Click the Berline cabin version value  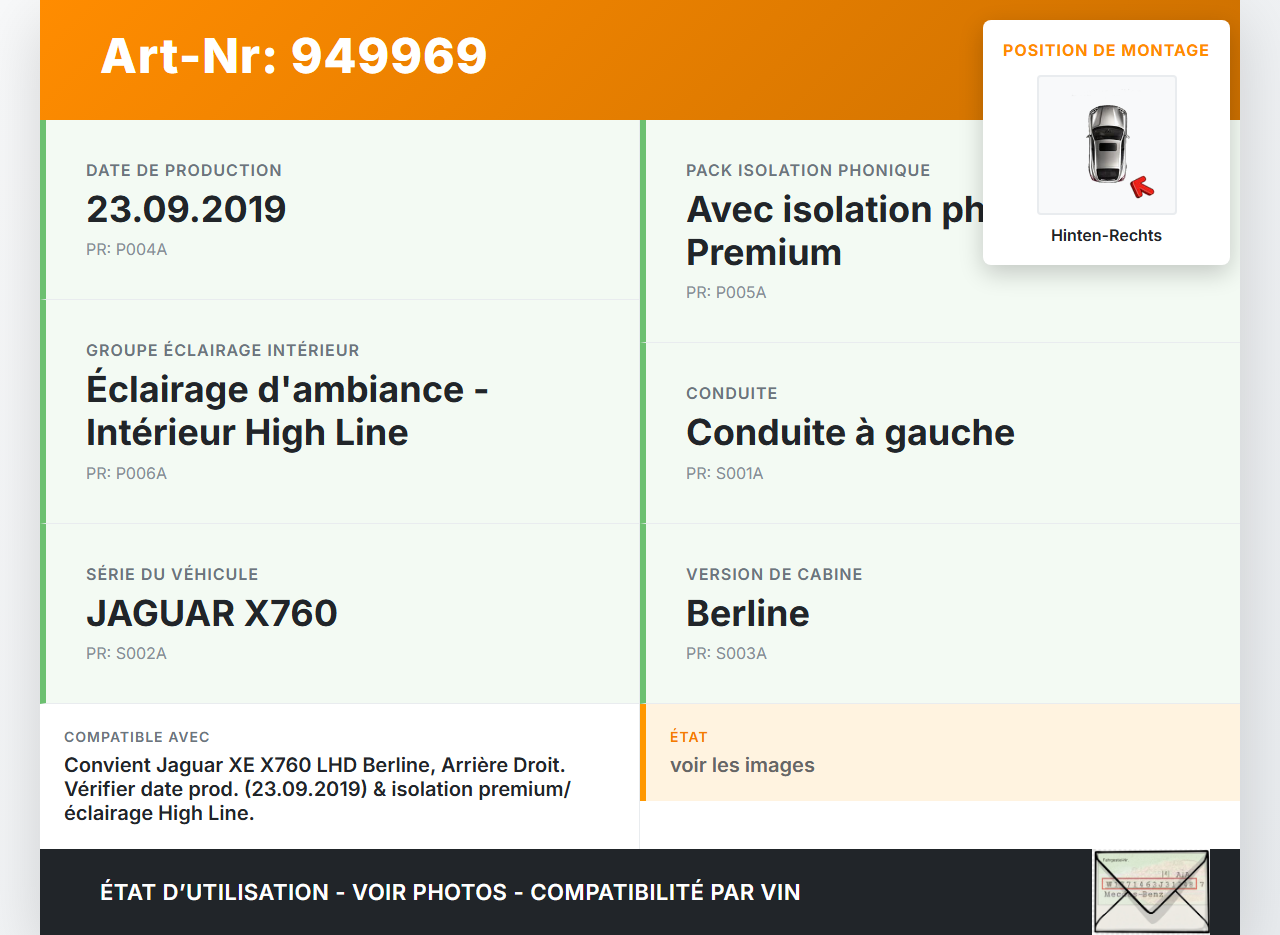pyautogui.click(x=747, y=613)
